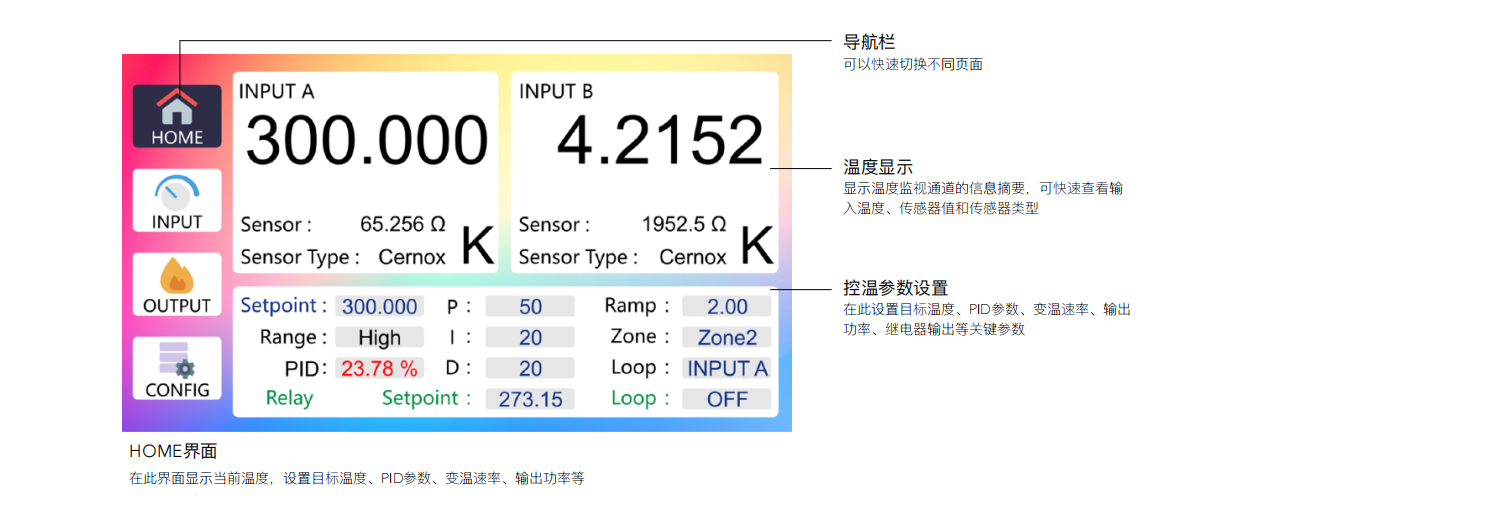Viewport: 1508px width, 518px height.
Task: Select the green Relay label
Action: click(x=289, y=398)
